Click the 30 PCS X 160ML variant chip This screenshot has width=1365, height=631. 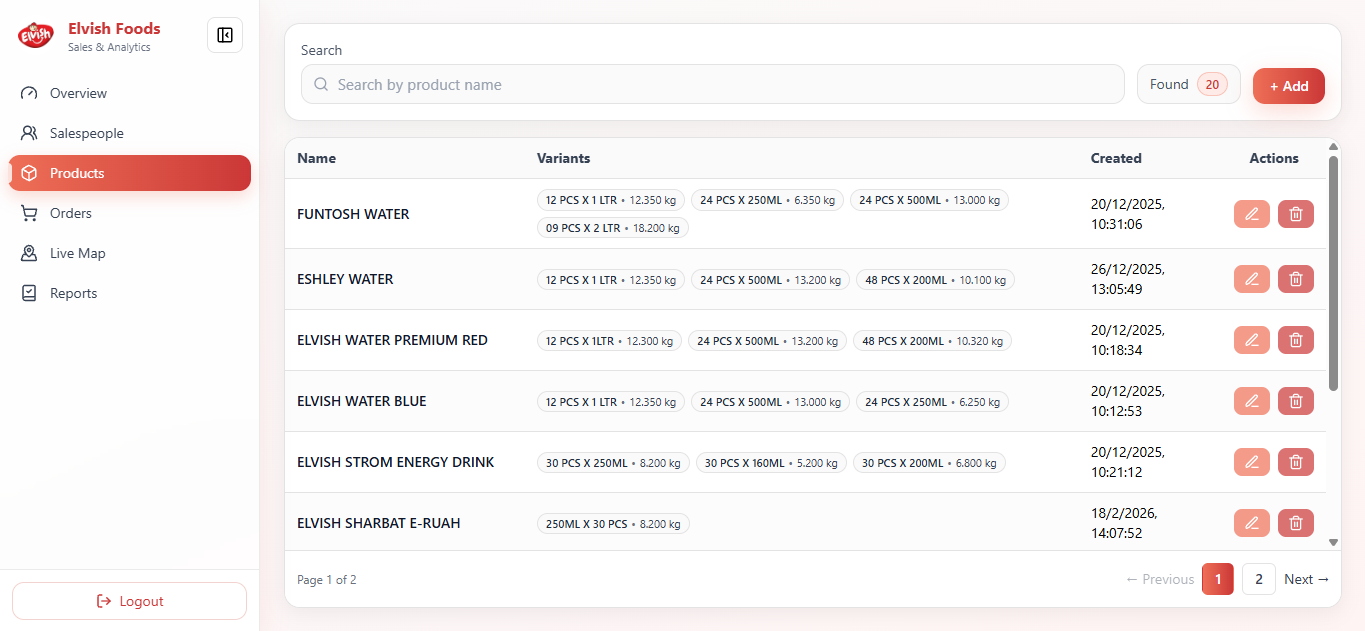tap(771, 463)
